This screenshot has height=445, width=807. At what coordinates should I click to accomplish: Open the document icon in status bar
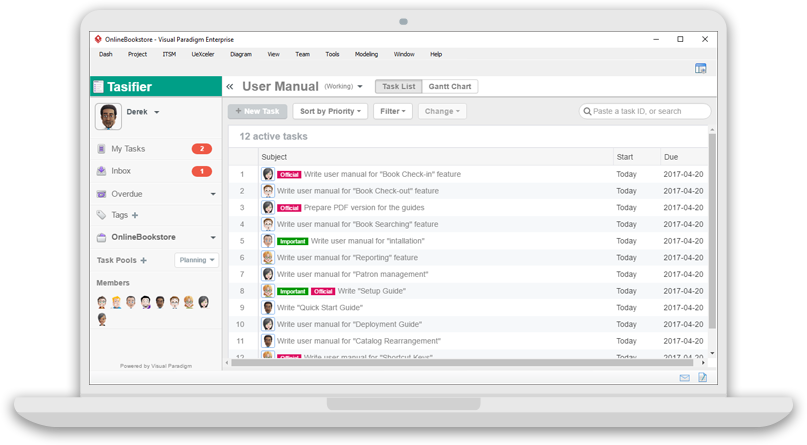pos(703,378)
